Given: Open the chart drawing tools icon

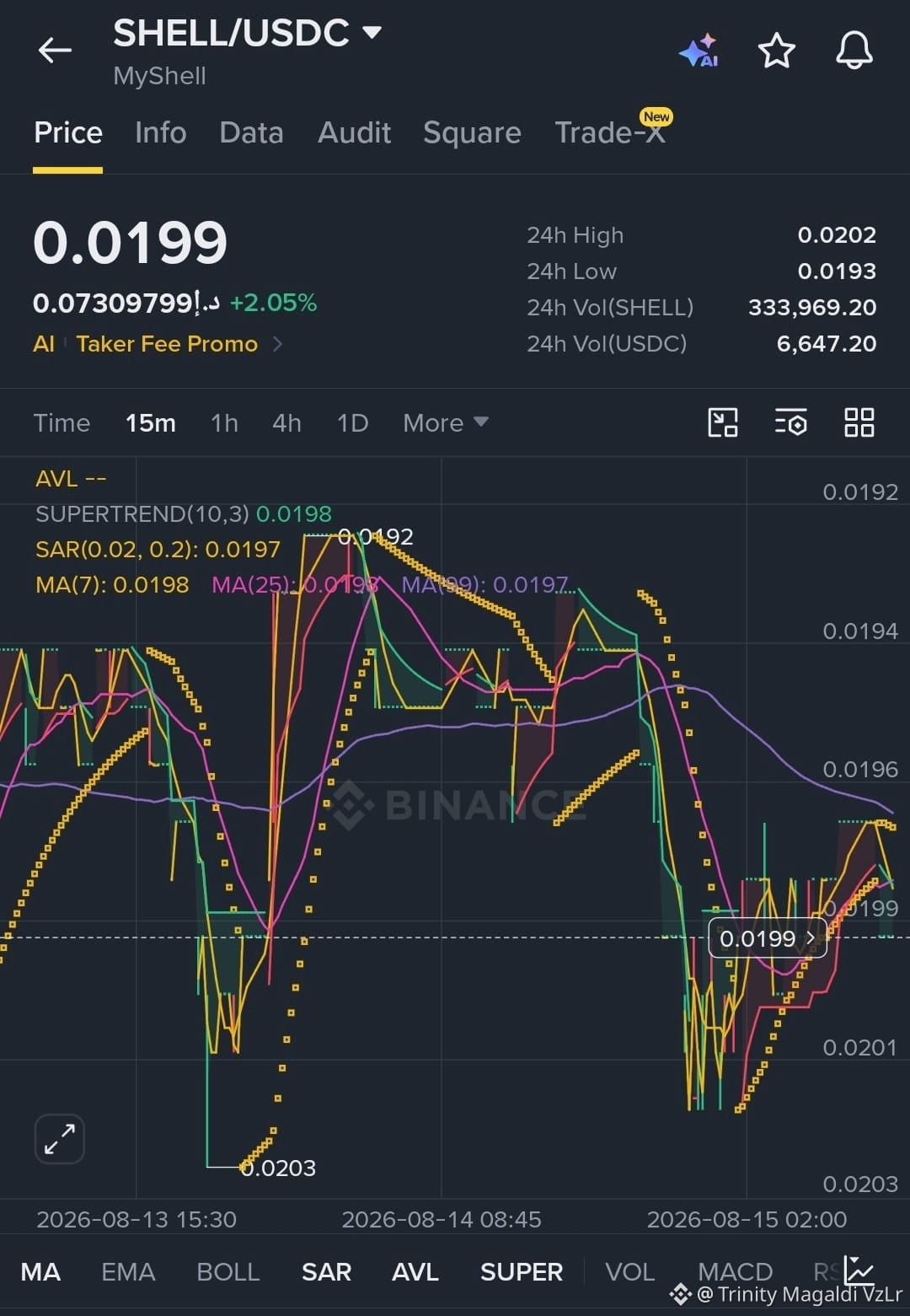Looking at the screenshot, I should point(723,422).
